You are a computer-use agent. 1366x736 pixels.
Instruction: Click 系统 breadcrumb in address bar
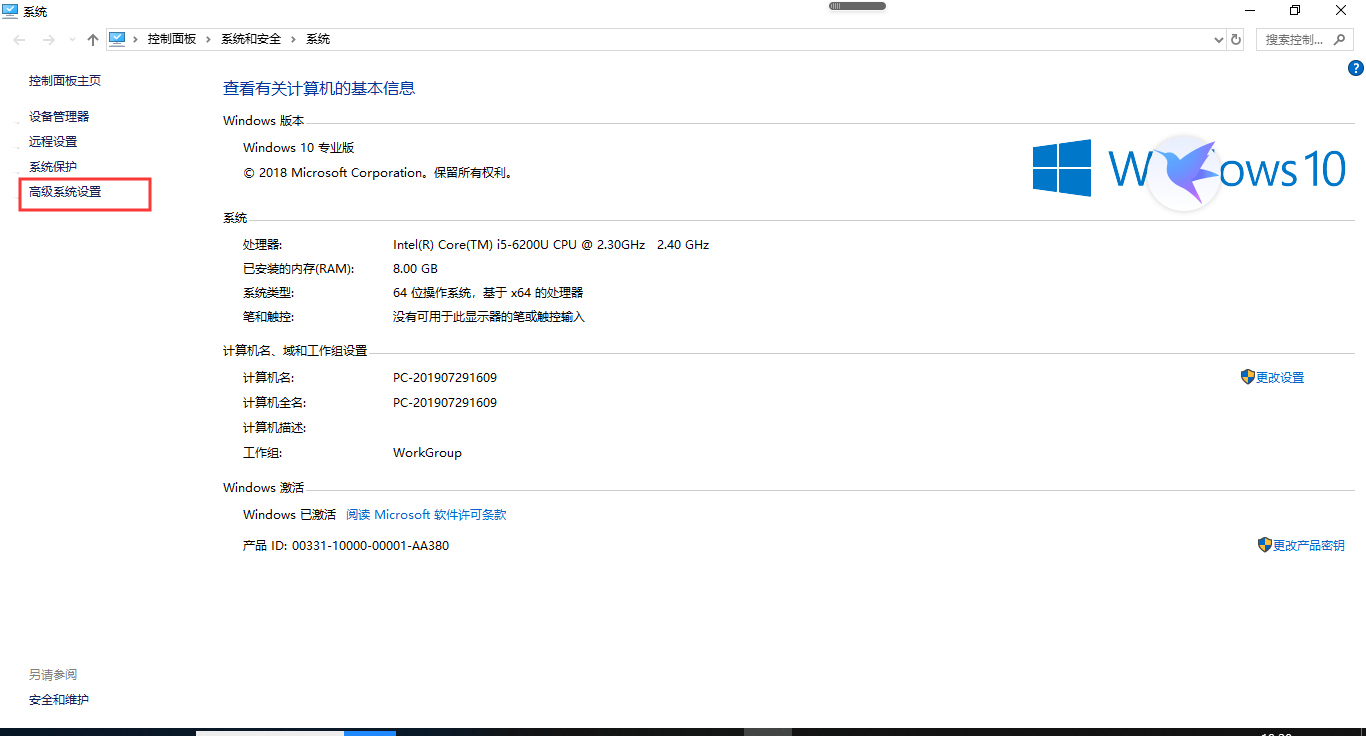tap(318, 39)
